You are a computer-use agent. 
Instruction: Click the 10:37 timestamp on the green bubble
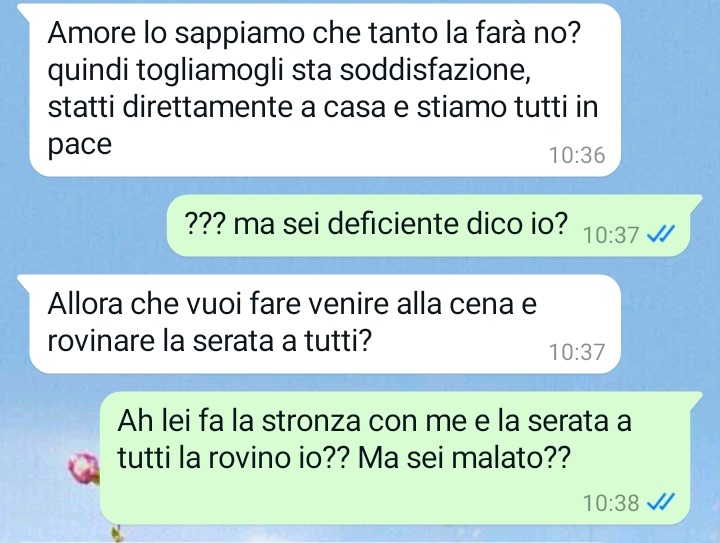tap(611, 235)
